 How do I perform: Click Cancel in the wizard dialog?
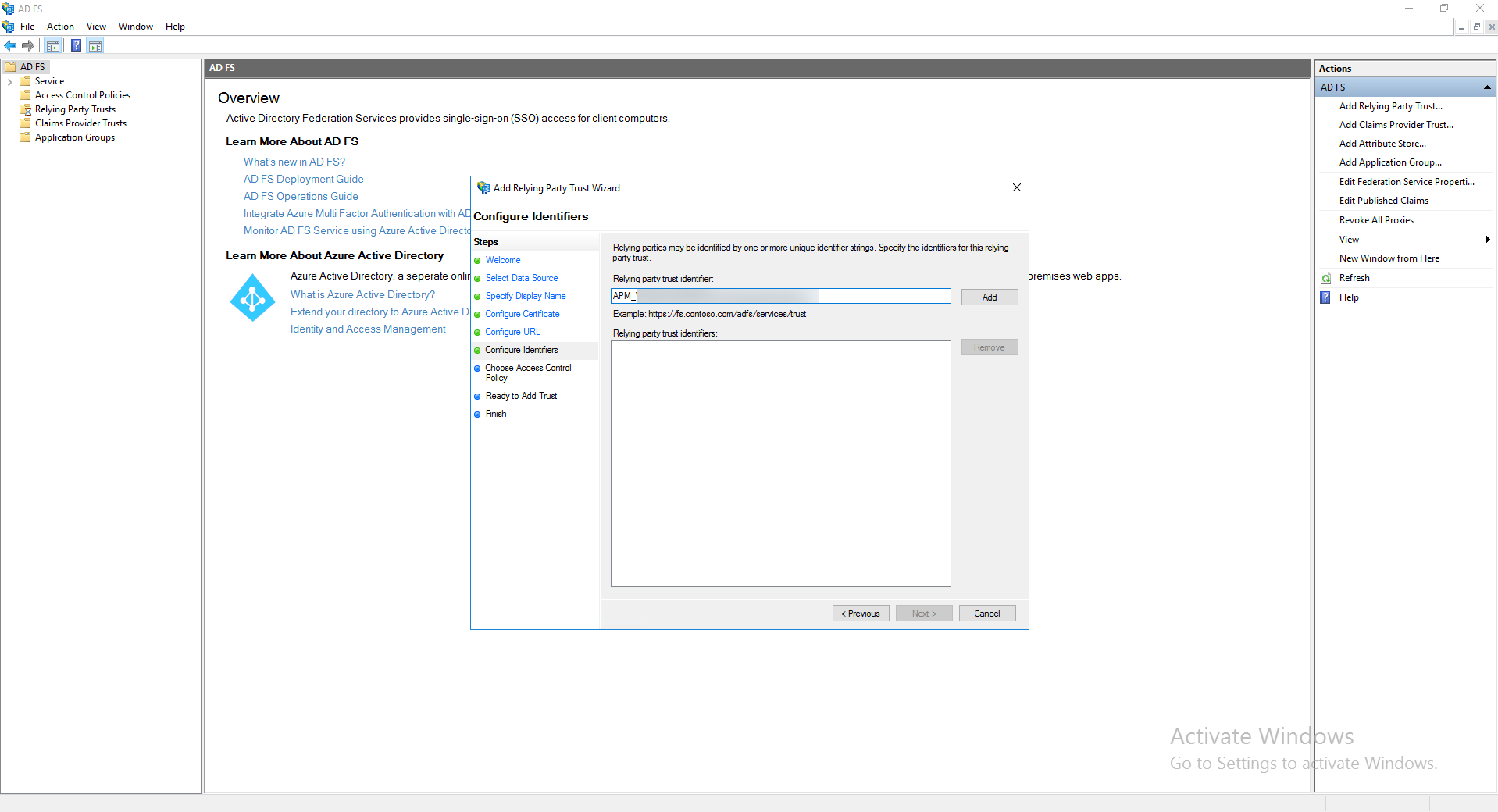[x=986, y=614]
